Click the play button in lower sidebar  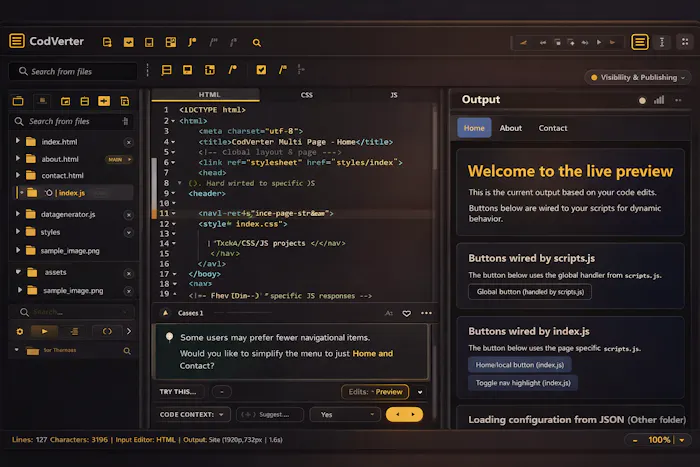click(44, 331)
